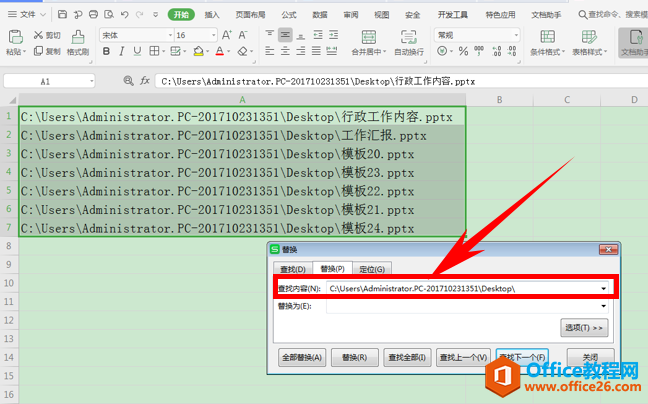Click the eraser clear-format icon
The image size is (648, 404).
243,51
